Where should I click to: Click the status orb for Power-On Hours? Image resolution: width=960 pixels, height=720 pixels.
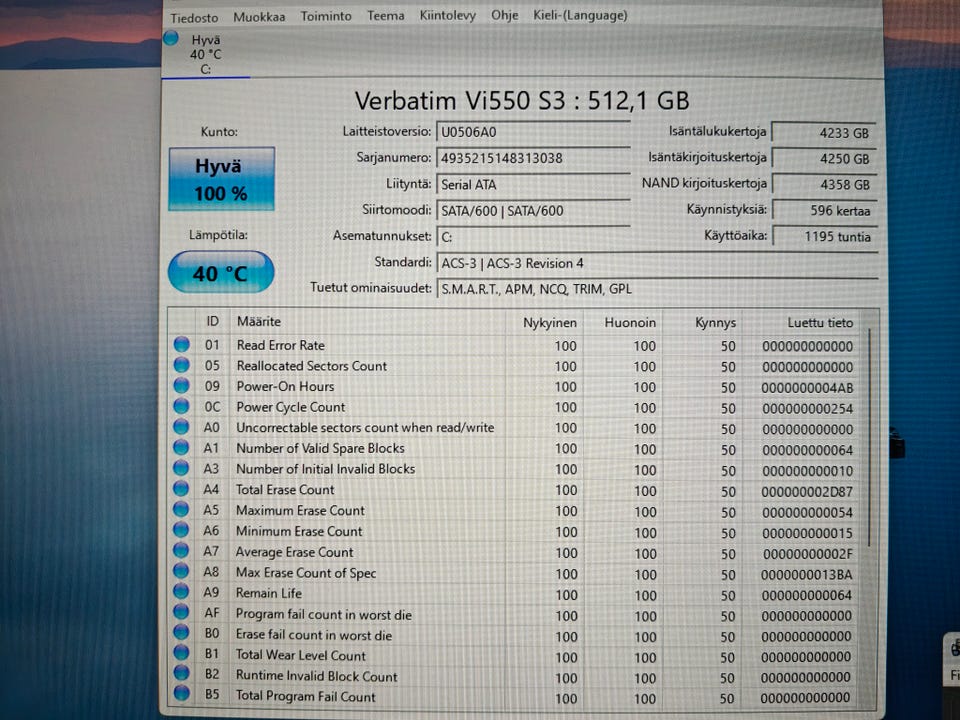click(x=182, y=386)
